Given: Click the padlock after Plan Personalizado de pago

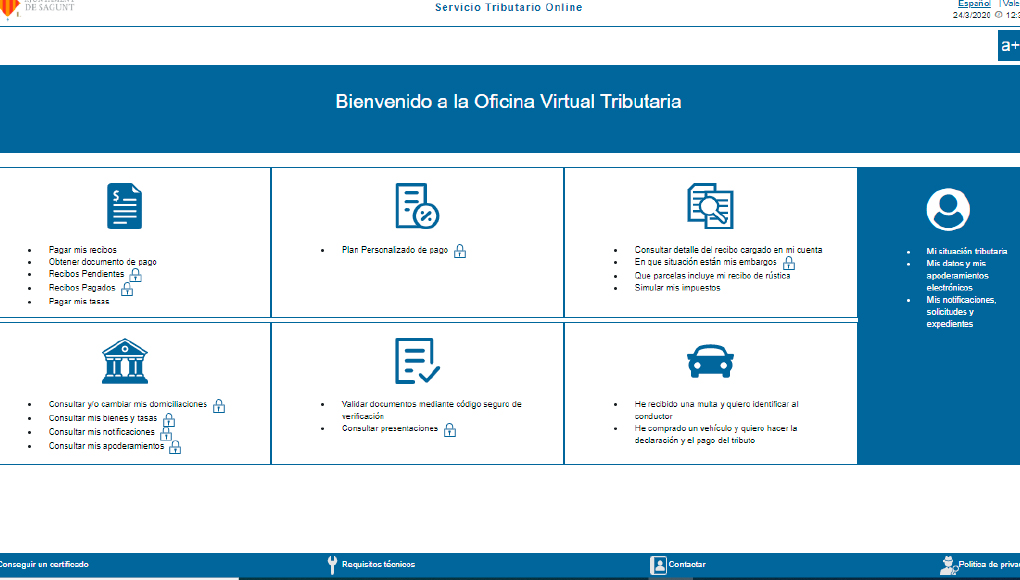Looking at the screenshot, I should pos(460,252).
